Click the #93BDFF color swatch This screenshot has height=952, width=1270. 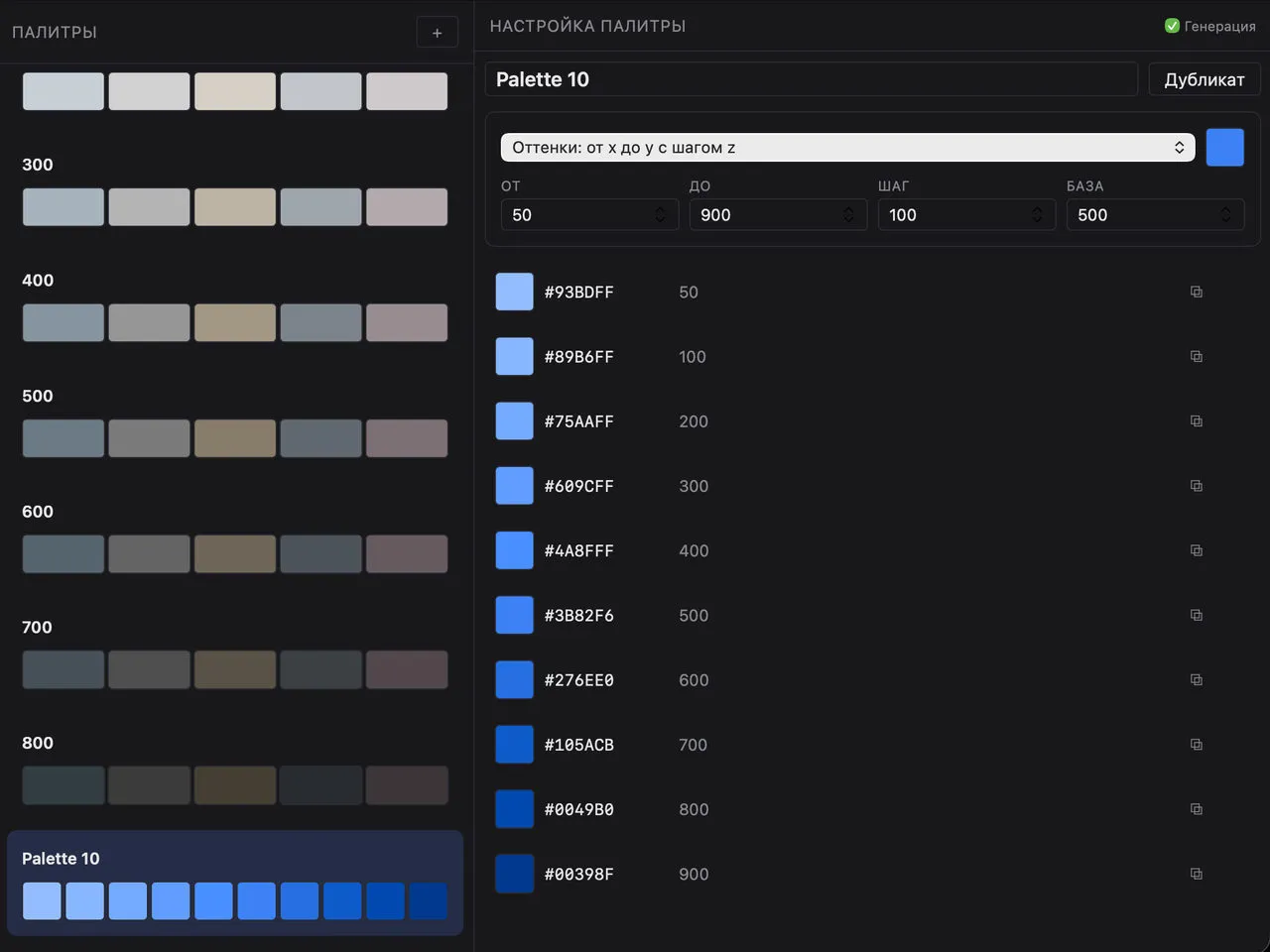click(515, 292)
